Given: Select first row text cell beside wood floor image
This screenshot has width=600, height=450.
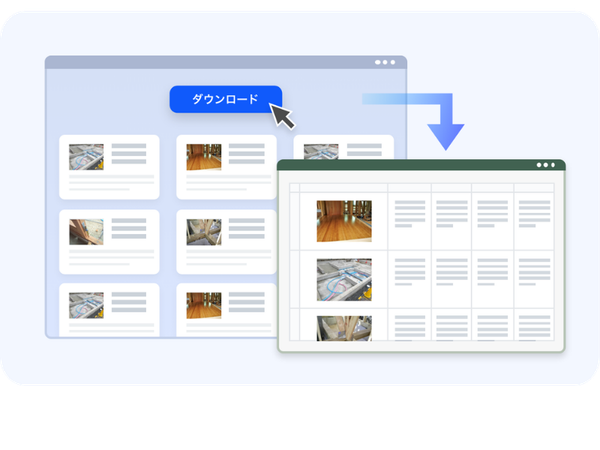Looking at the screenshot, I should [x=409, y=215].
